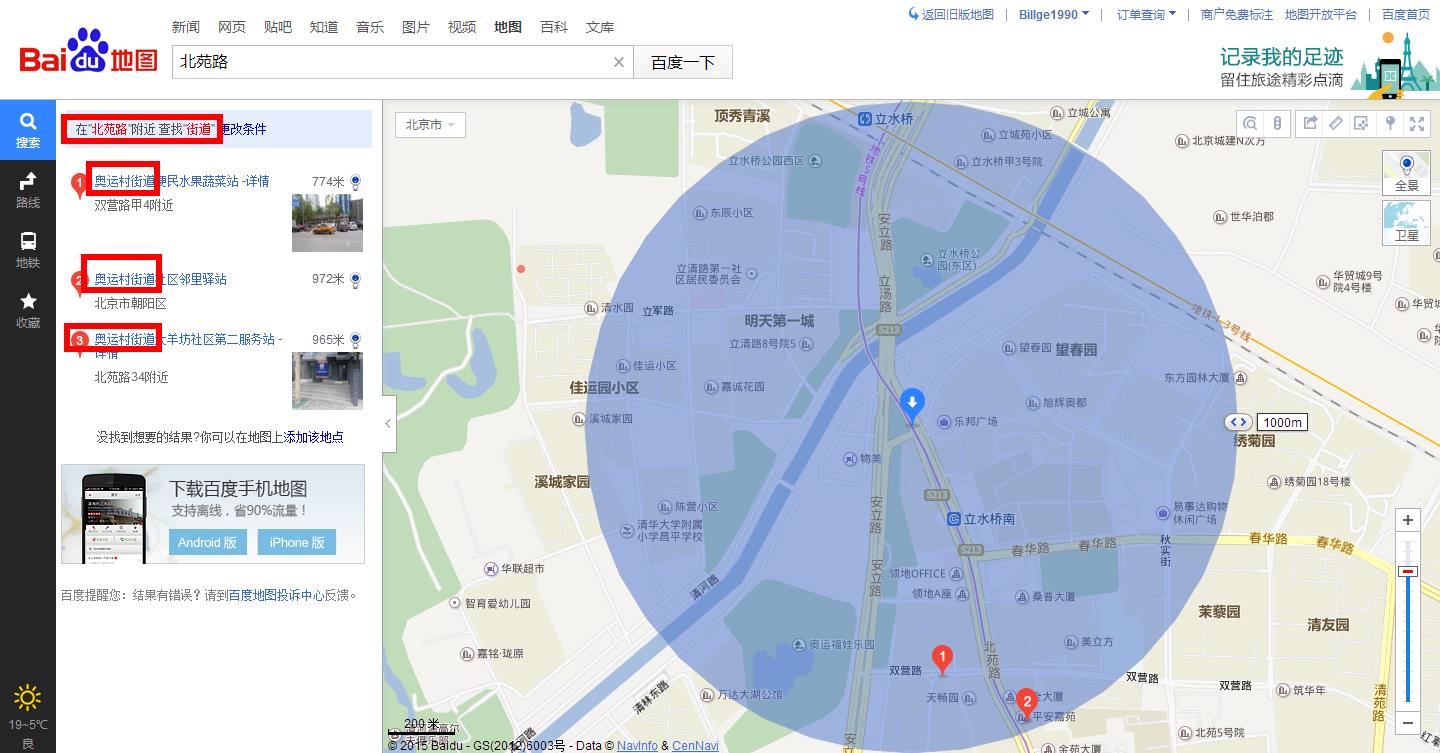
Task: Click the share map icon
Action: (x=1310, y=123)
